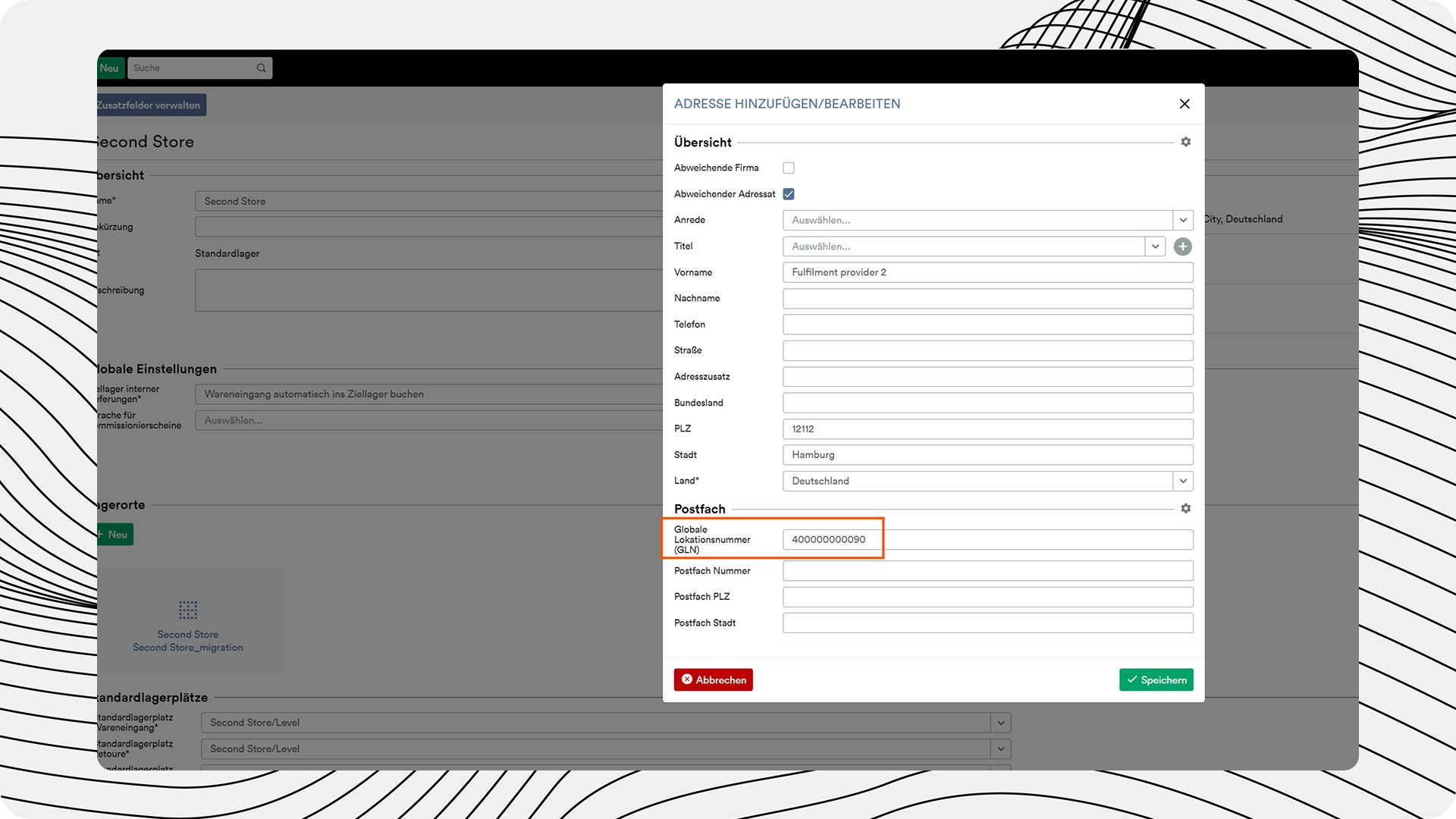Check the Abweichende Firma checkbox
1456x819 pixels.
[x=789, y=168]
